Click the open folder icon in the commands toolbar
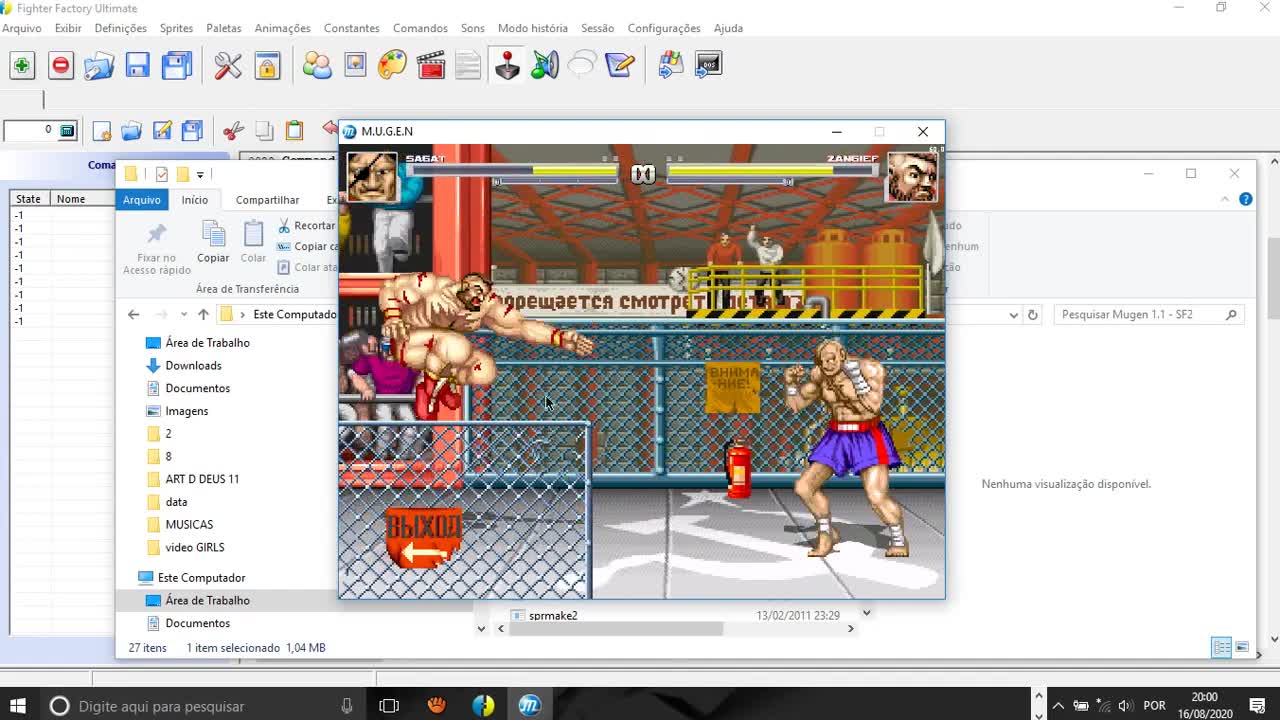 click(x=131, y=131)
